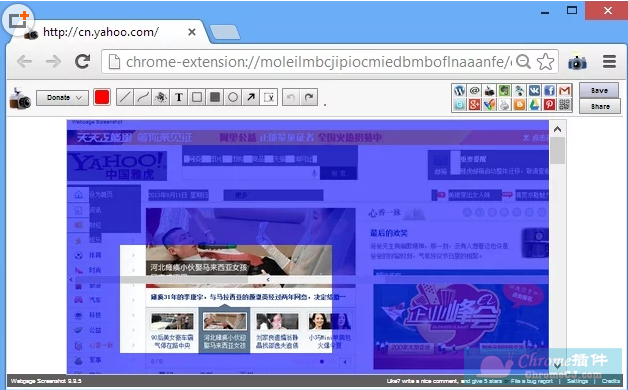Viewport: 628px width, 390px height.
Task: Open the Donate dropdown
Action: pyautogui.click(x=62, y=98)
